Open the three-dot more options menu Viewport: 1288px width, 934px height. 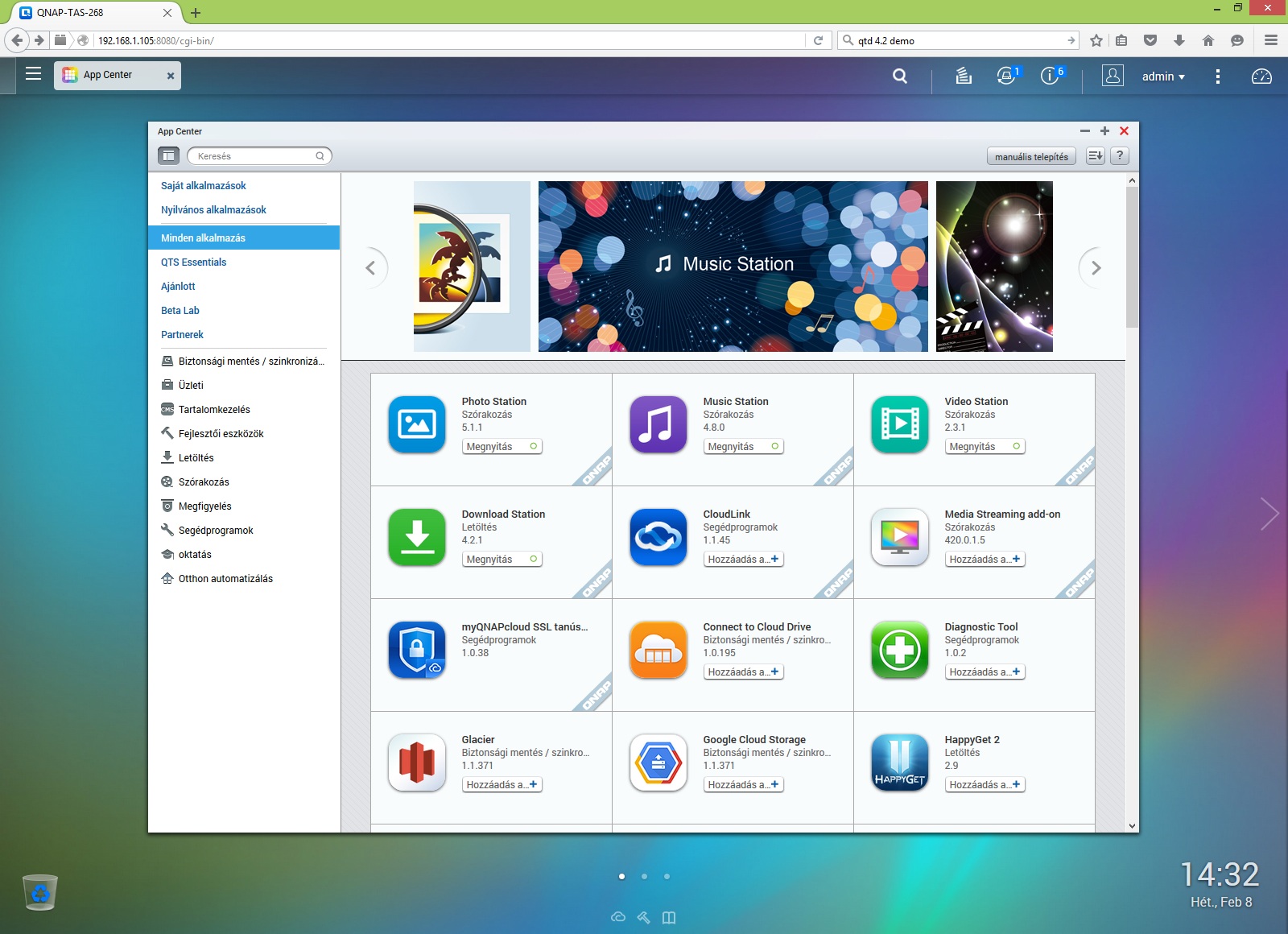point(1217,76)
